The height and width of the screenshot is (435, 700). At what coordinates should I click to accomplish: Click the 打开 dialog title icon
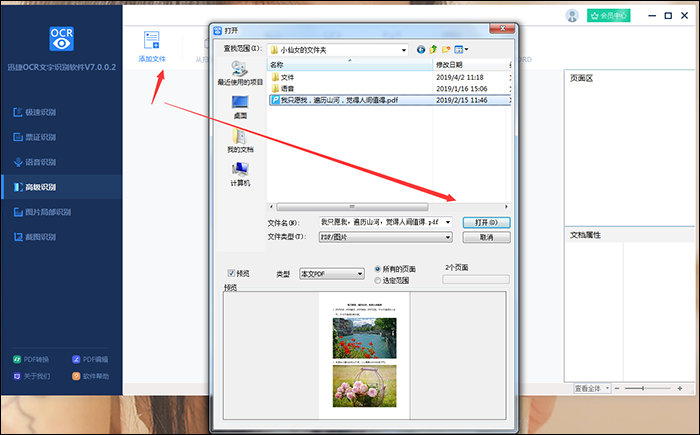tap(217, 30)
